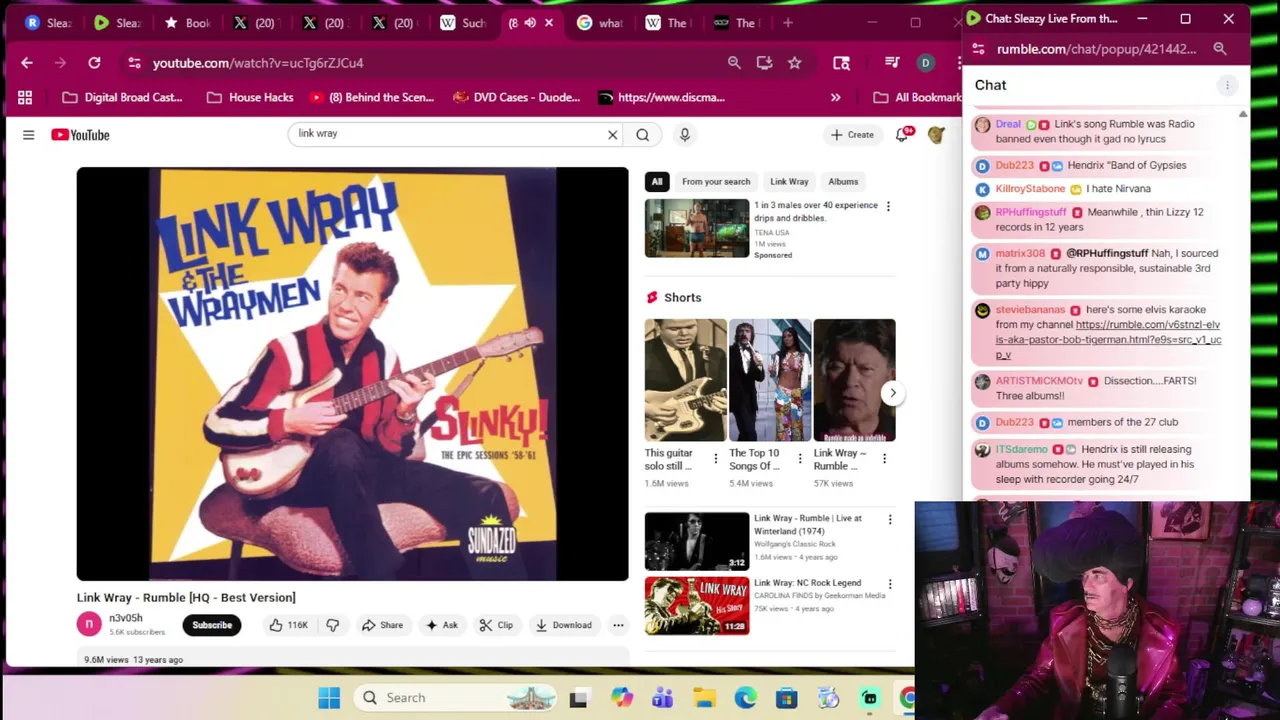This screenshot has width=1280, height=720.
Task: Open the Live at Winterland video thumbnail
Action: click(x=697, y=541)
